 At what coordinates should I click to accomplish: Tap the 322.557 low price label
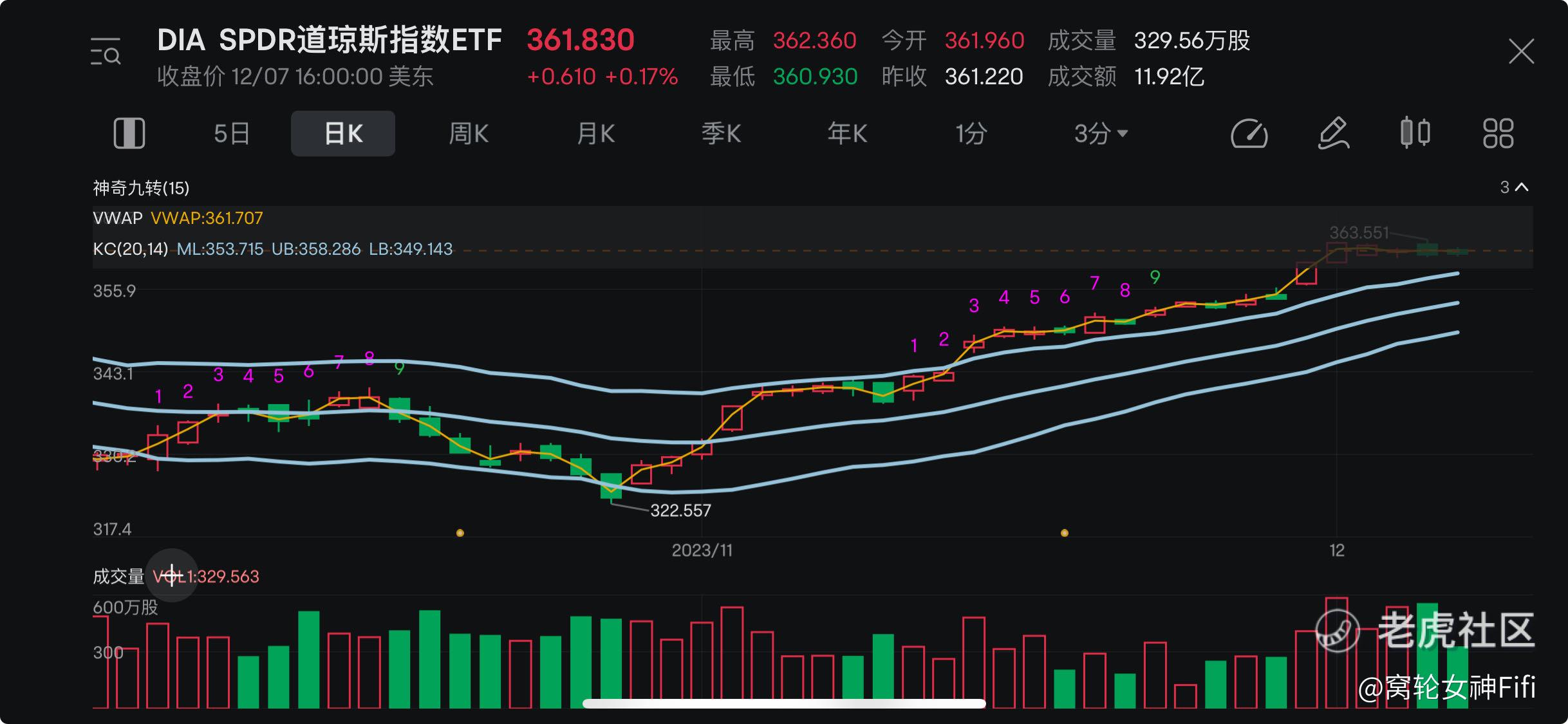(x=680, y=510)
